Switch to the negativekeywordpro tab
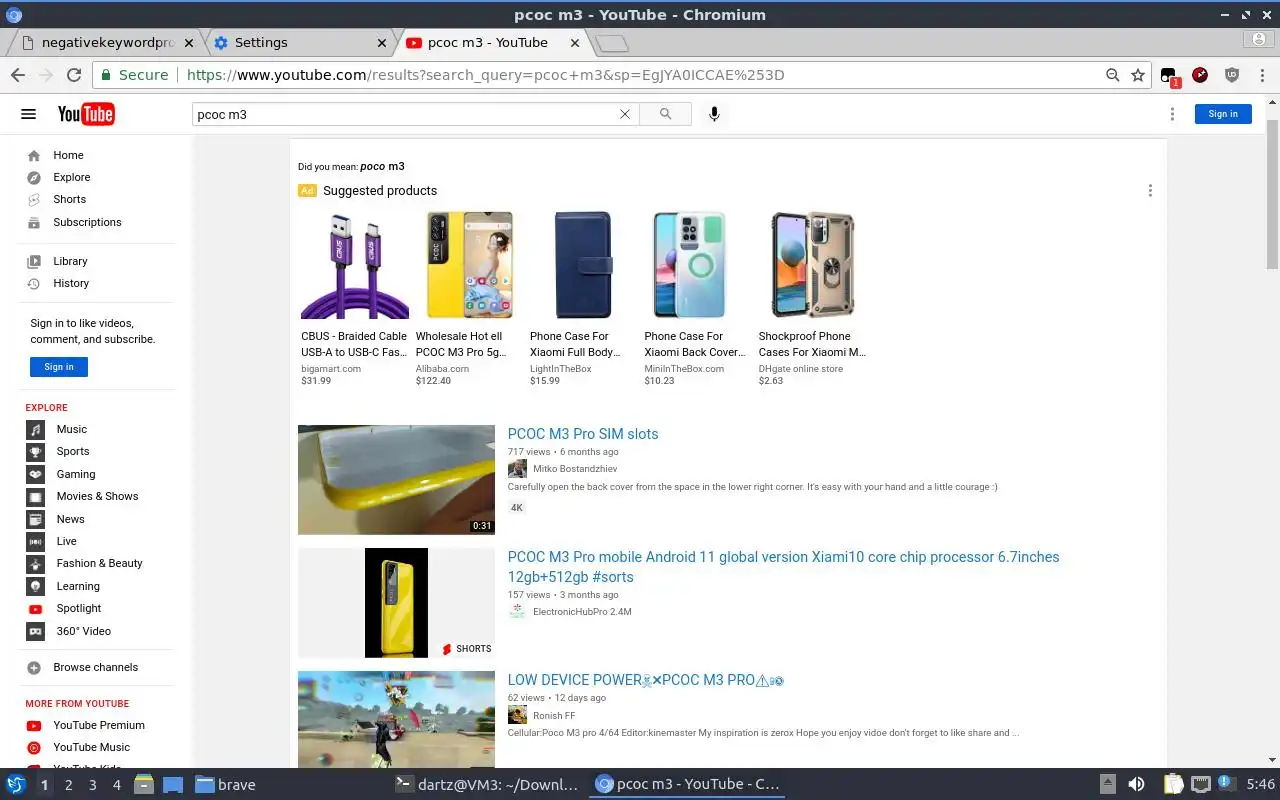The width and height of the screenshot is (1280, 800). point(107,42)
